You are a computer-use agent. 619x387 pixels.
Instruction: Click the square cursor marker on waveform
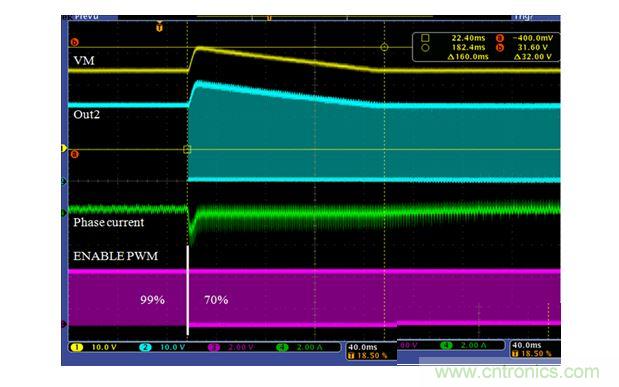(x=187, y=149)
